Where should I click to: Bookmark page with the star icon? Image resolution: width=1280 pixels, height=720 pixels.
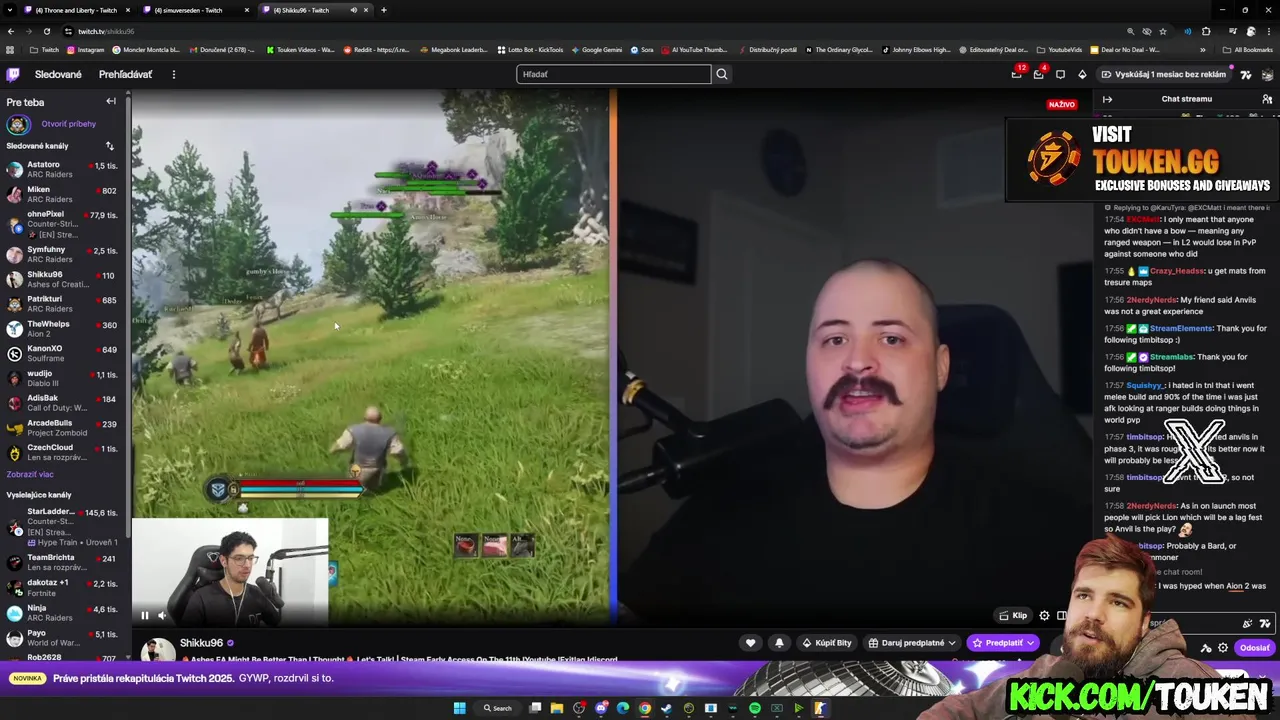tap(1163, 31)
